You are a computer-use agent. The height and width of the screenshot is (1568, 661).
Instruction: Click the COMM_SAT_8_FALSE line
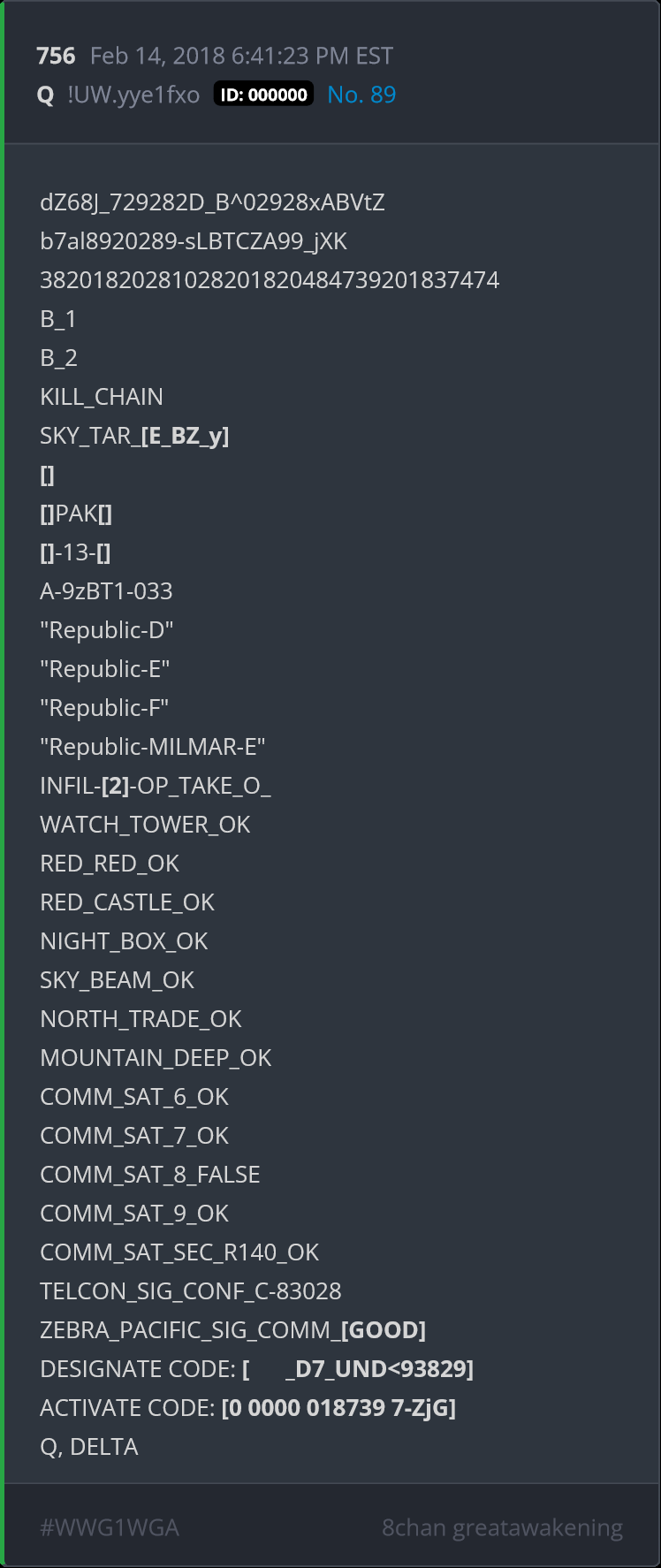(150, 1174)
